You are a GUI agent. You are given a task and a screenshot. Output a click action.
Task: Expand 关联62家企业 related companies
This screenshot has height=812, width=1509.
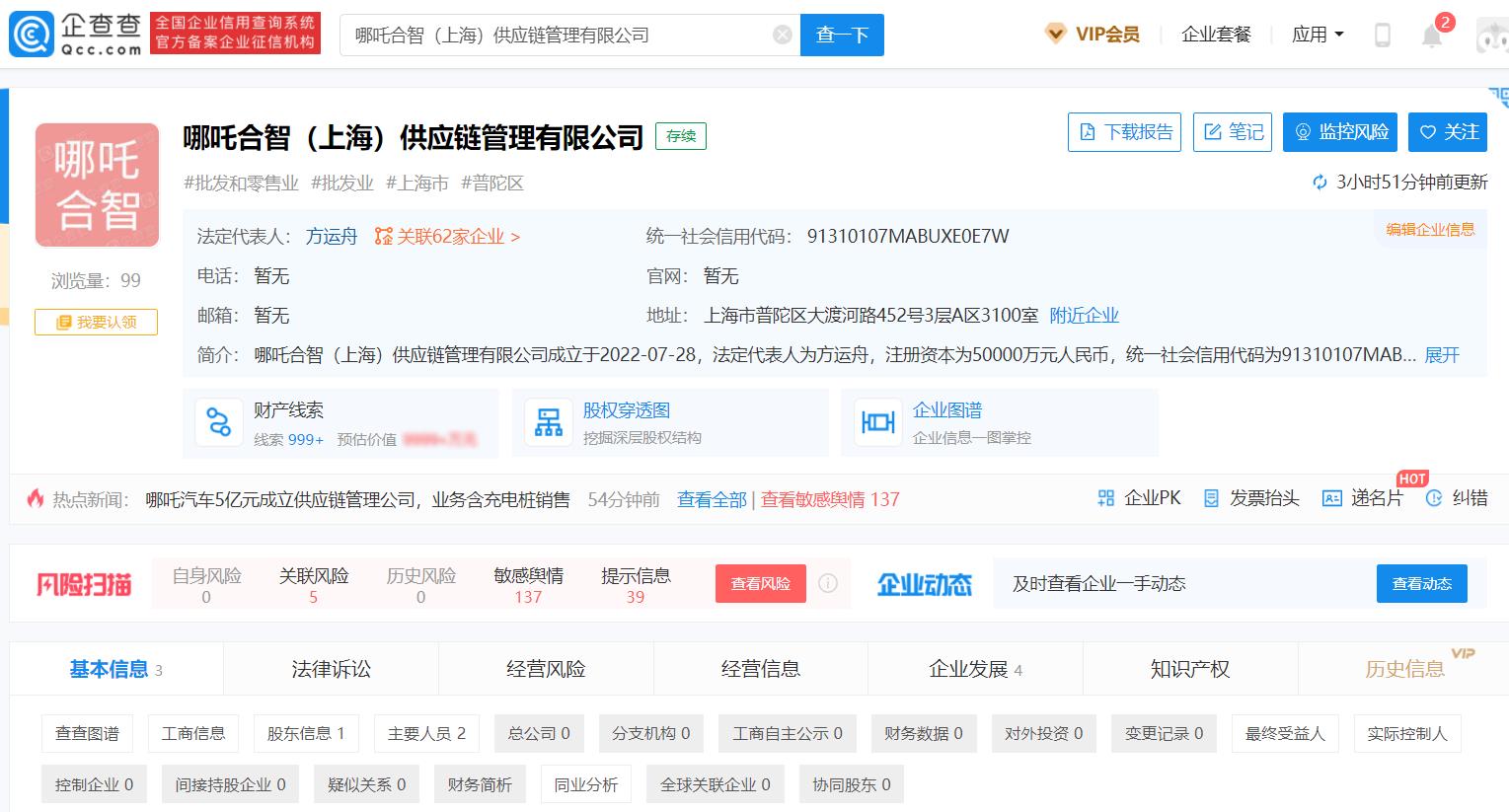pos(448,237)
